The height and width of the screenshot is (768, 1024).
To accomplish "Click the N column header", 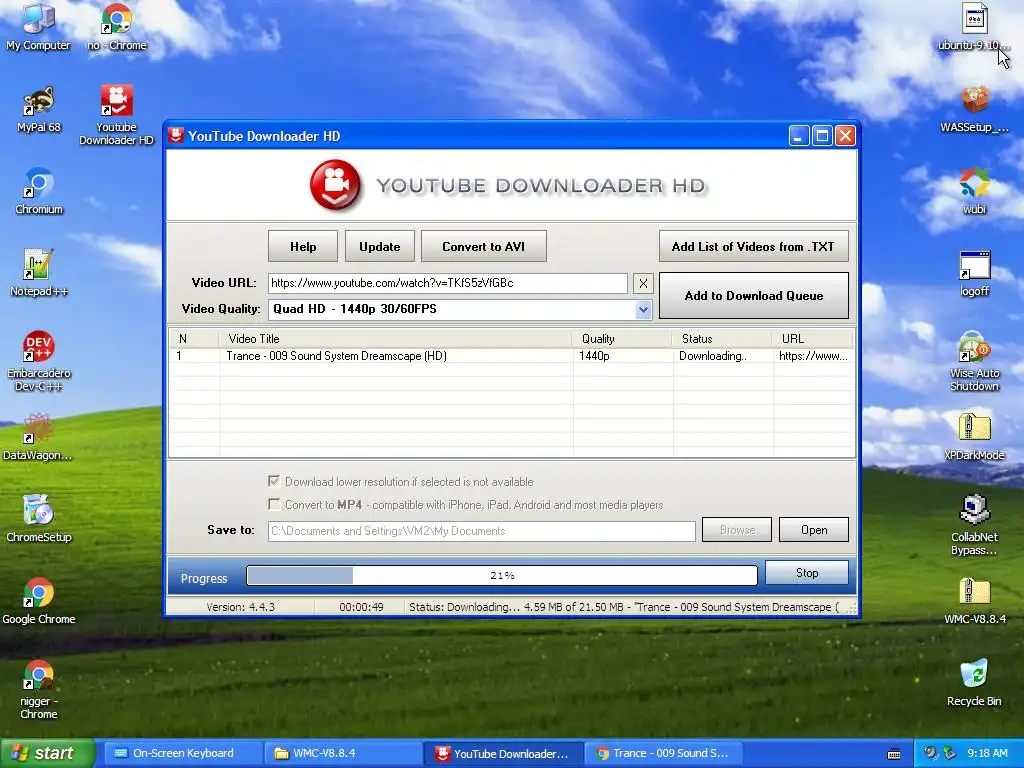I will tap(195, 338).
